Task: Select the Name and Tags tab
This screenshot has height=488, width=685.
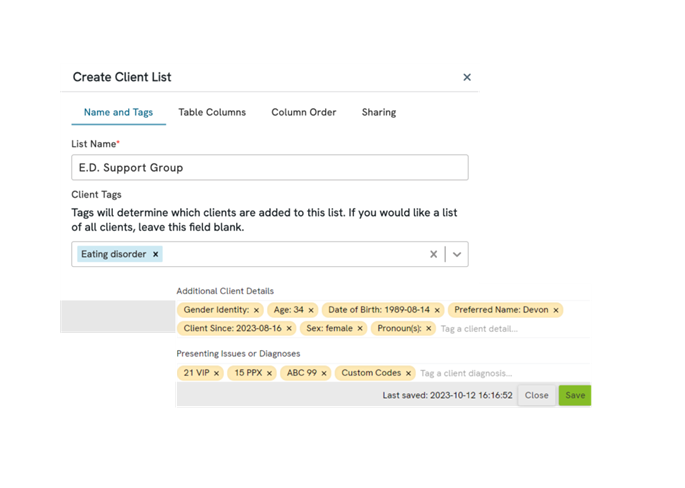Action: tap(118, 112)
